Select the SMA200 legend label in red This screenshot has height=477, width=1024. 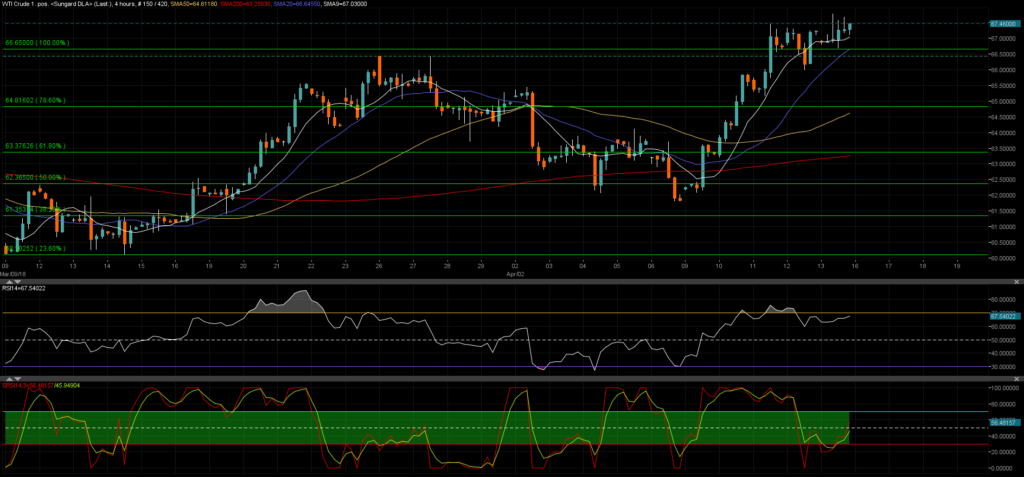point(244,4)
